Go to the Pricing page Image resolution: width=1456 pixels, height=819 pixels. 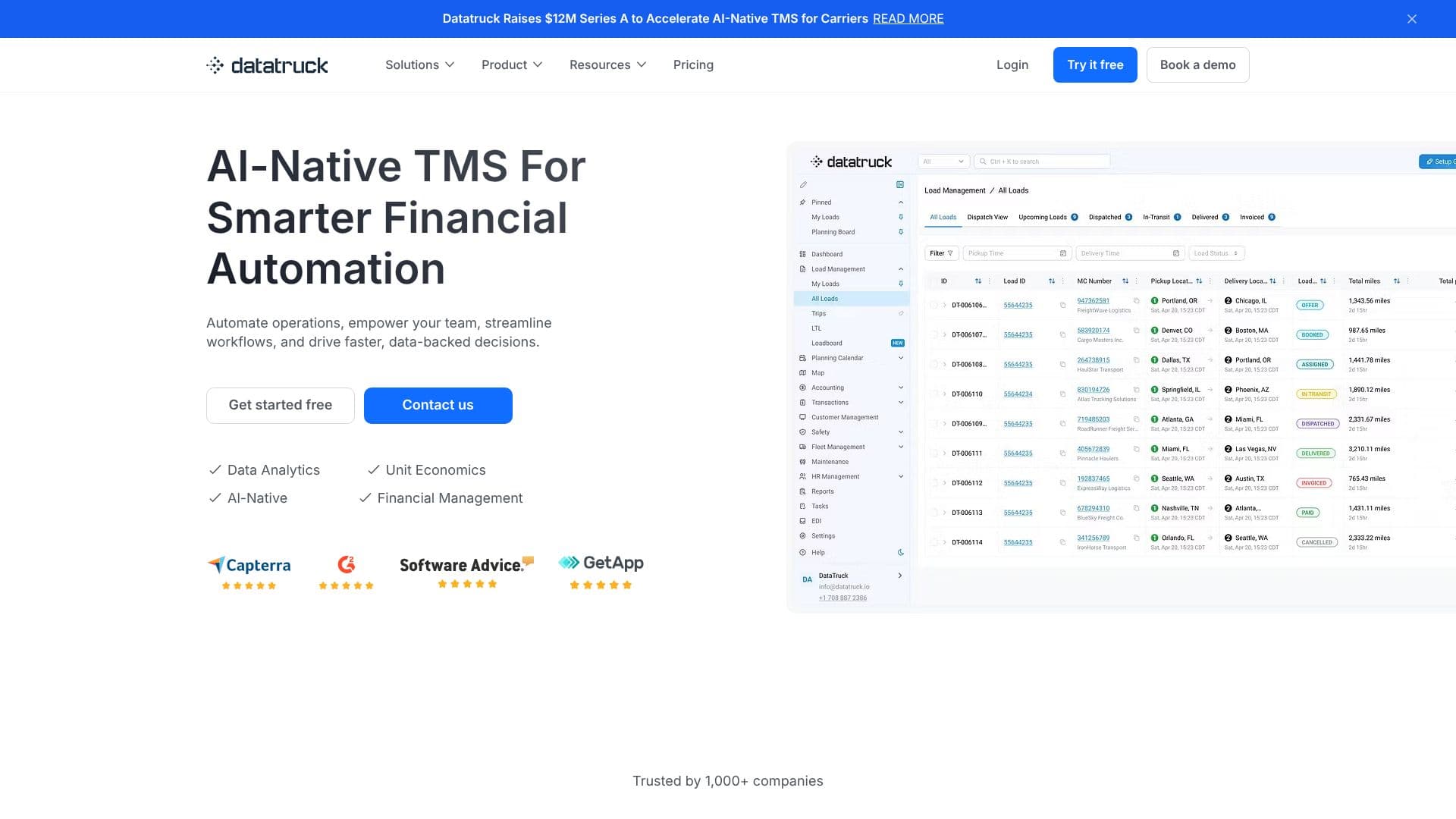pos(693,64)
